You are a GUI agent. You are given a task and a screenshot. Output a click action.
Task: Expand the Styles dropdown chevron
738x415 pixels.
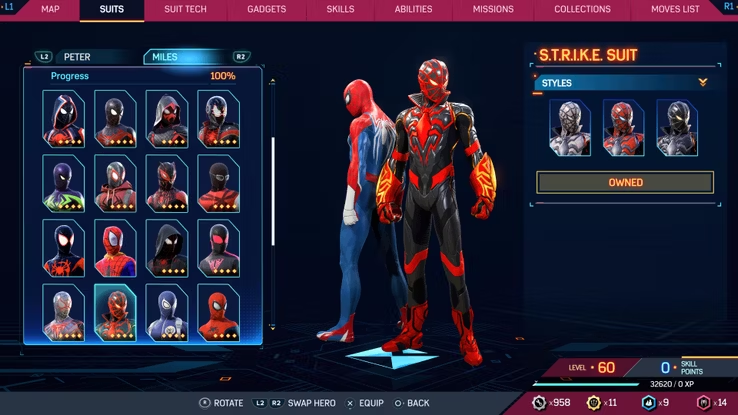703,83
